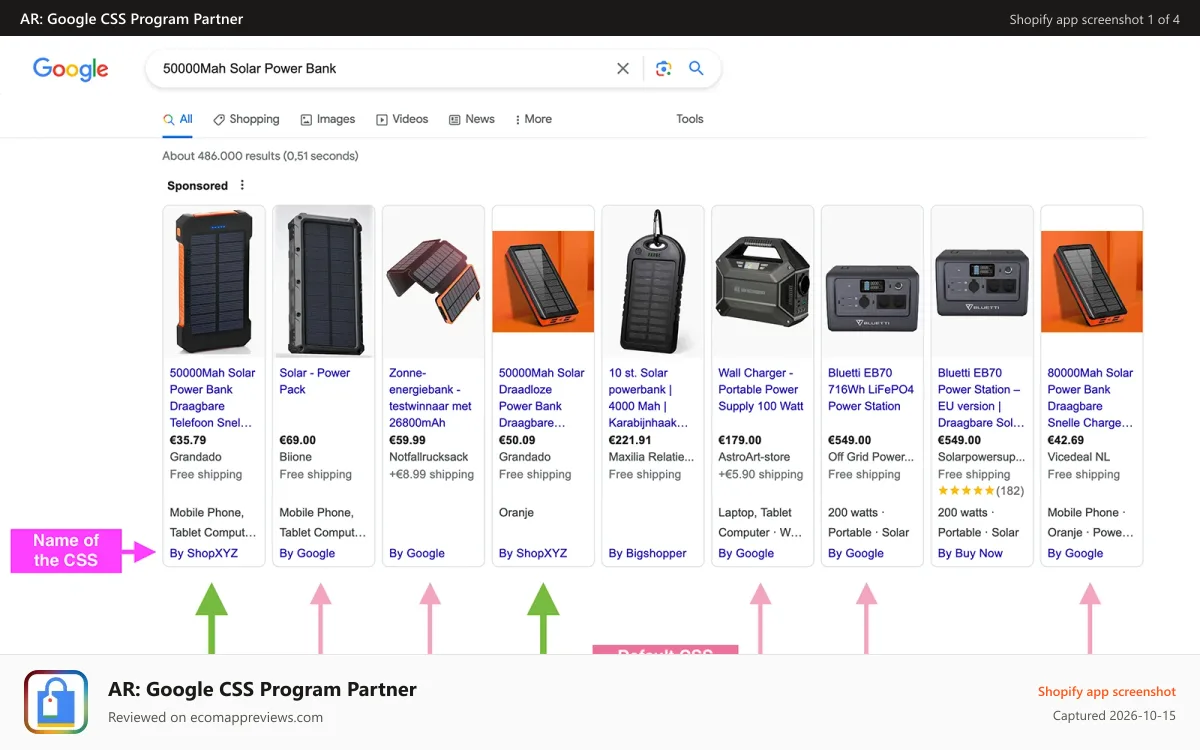Open the Solar - Power Pack product image

tap(324, 282)
